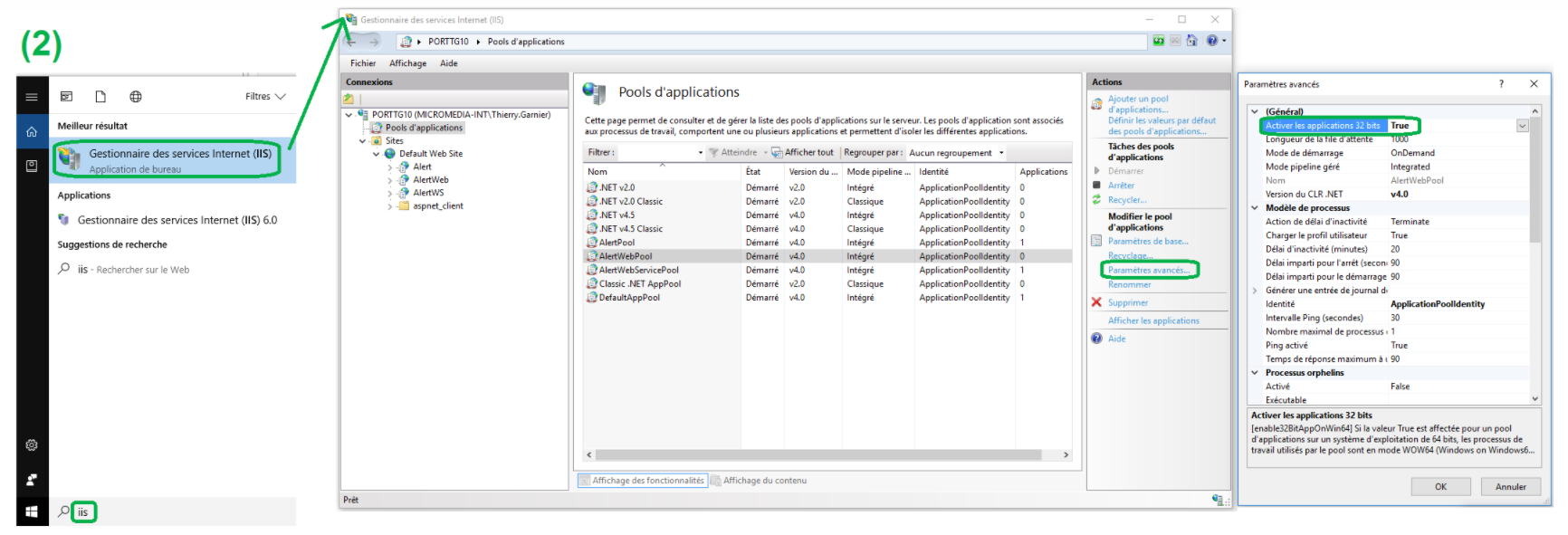Screen dimensions: 1568x535
Task: Click Paramètres avancés link
Action: tap(1148, 270)
